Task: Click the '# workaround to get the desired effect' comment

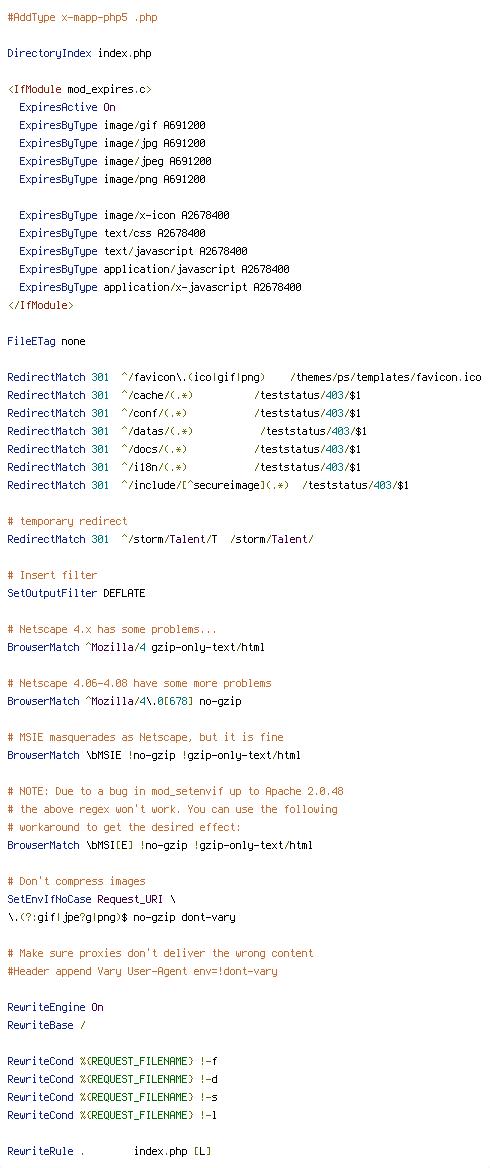Action: tap(124, 827)
